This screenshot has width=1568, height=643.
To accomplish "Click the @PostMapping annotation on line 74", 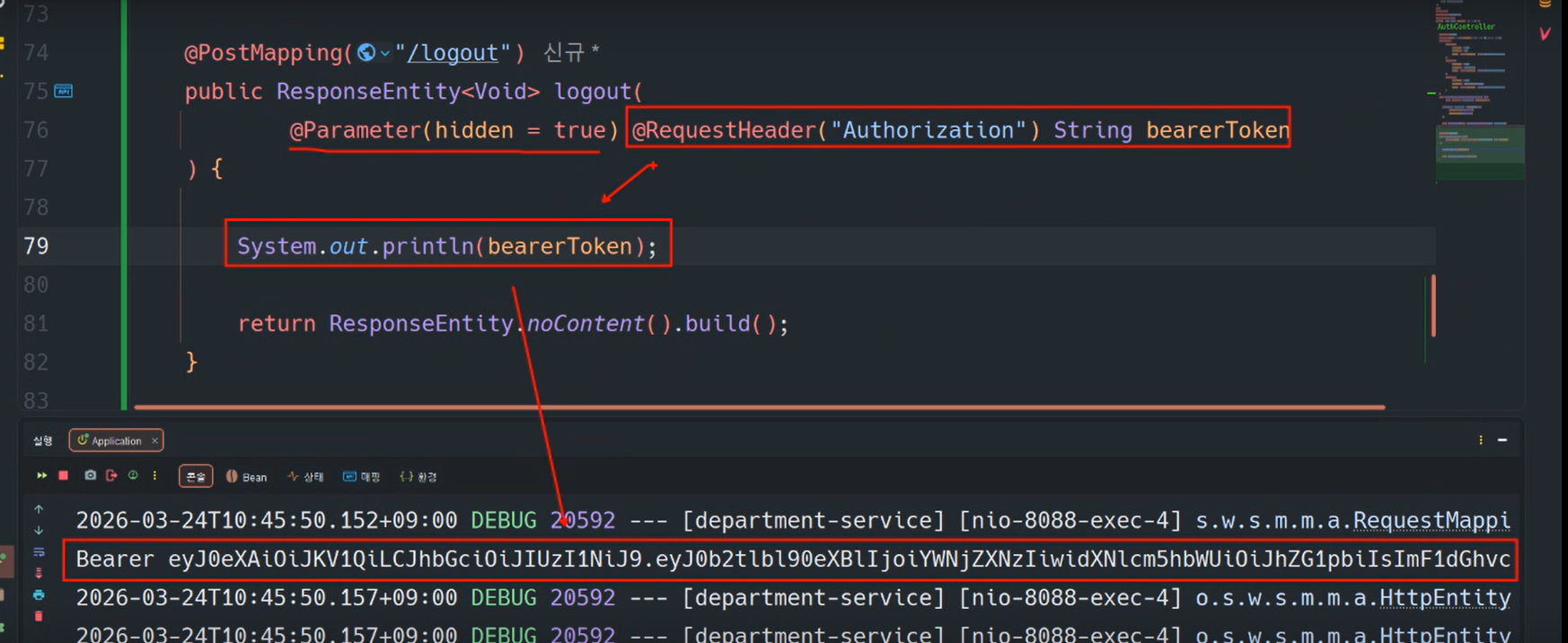I will pos(263,53).
